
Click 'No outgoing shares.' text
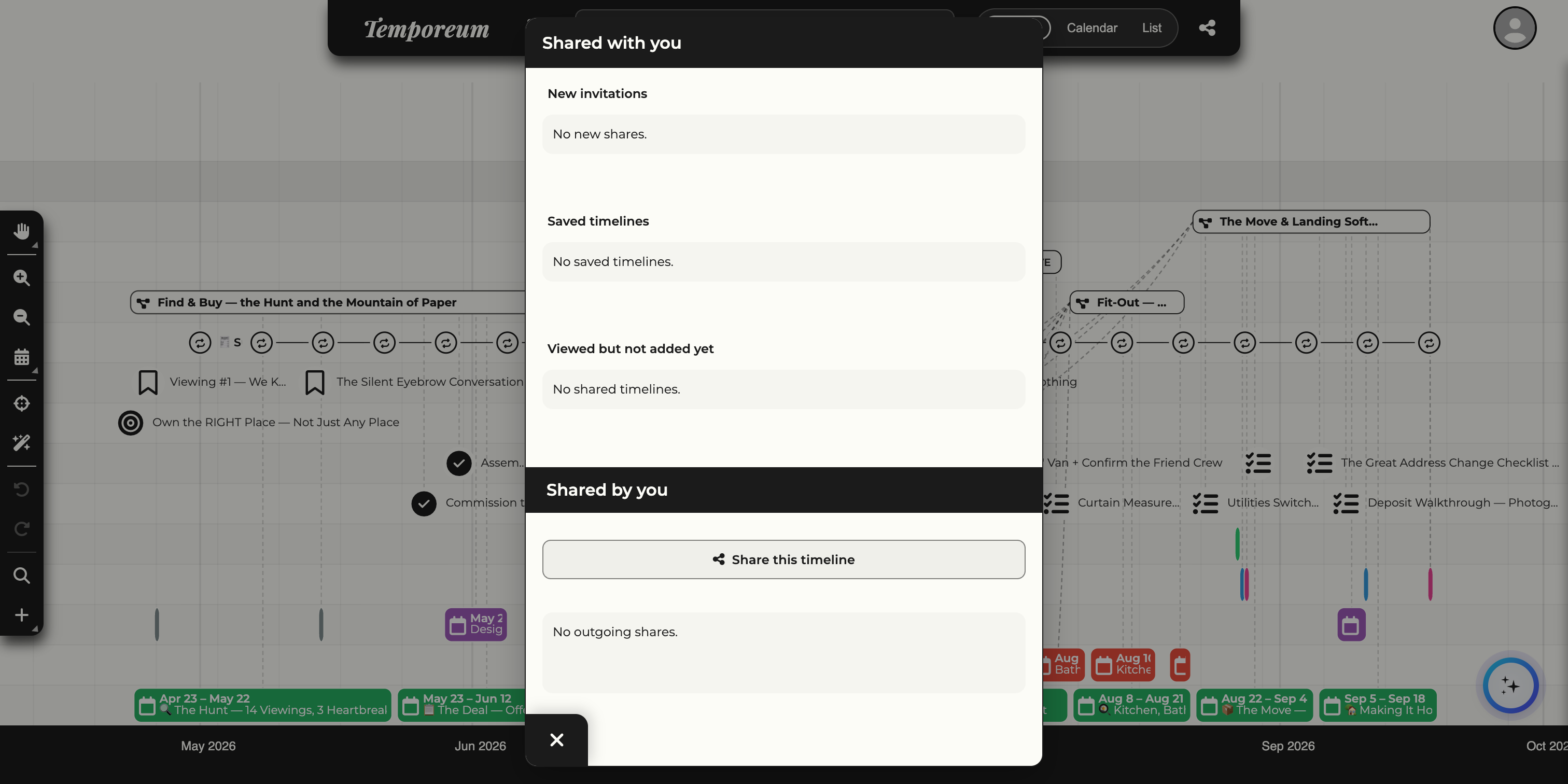615,632
